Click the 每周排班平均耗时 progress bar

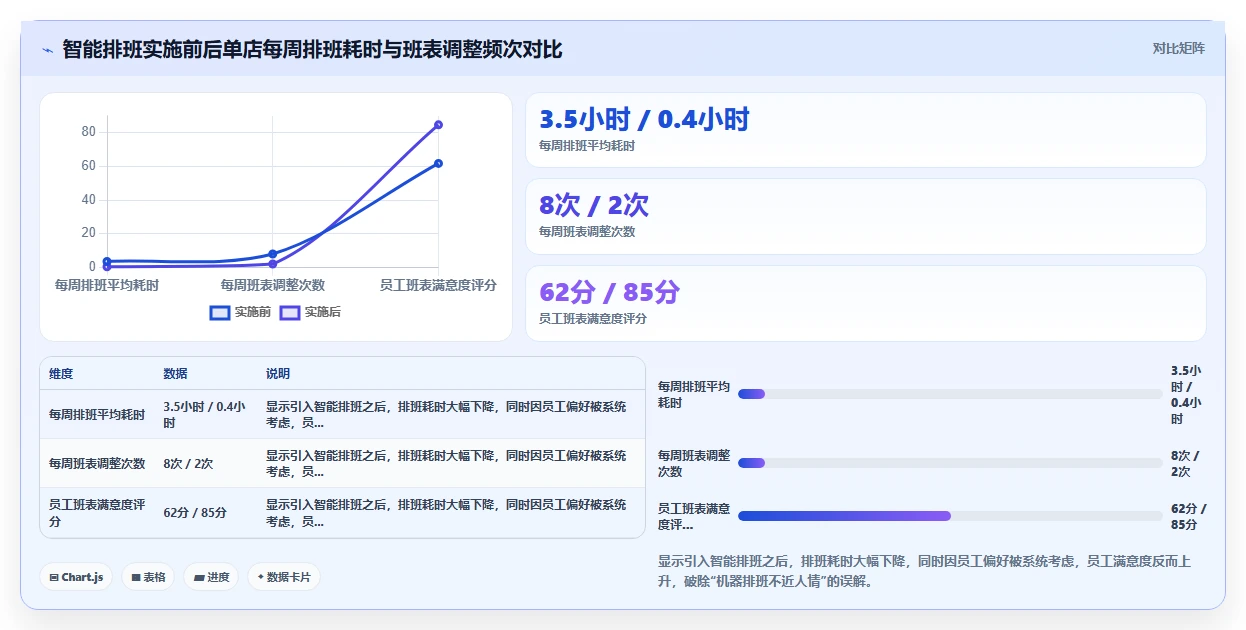coord(950,394)
